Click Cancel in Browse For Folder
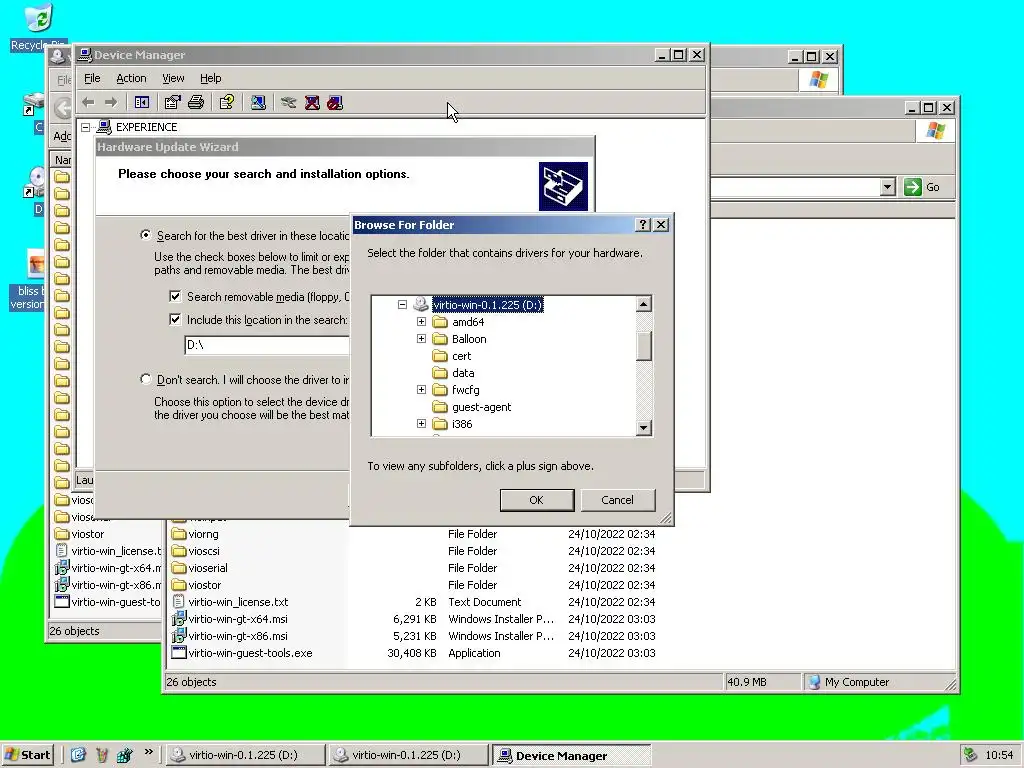The height and width of the screenshot is (768, 1024). click(x=617, y=500)
